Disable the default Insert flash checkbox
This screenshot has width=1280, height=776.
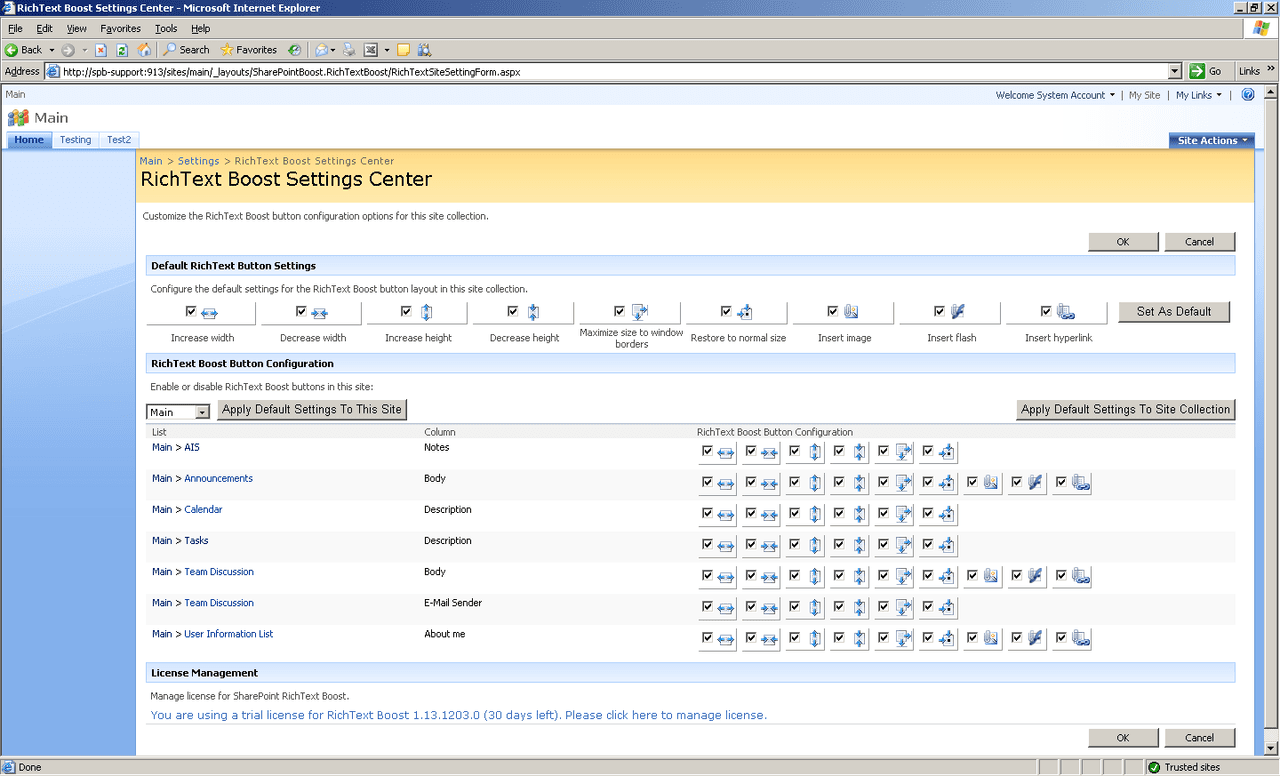click(x=939, y=311)
